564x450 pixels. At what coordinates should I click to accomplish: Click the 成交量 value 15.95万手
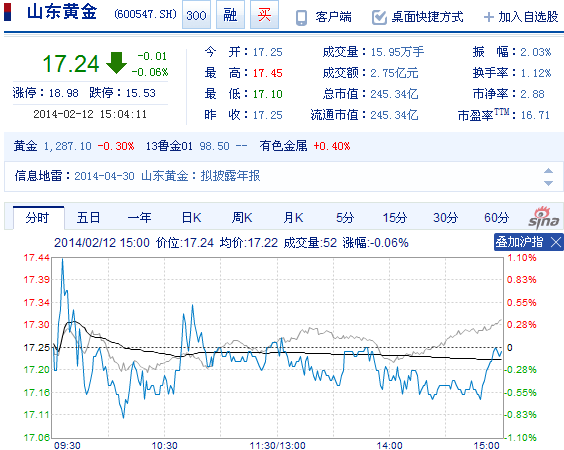point(397,52)
